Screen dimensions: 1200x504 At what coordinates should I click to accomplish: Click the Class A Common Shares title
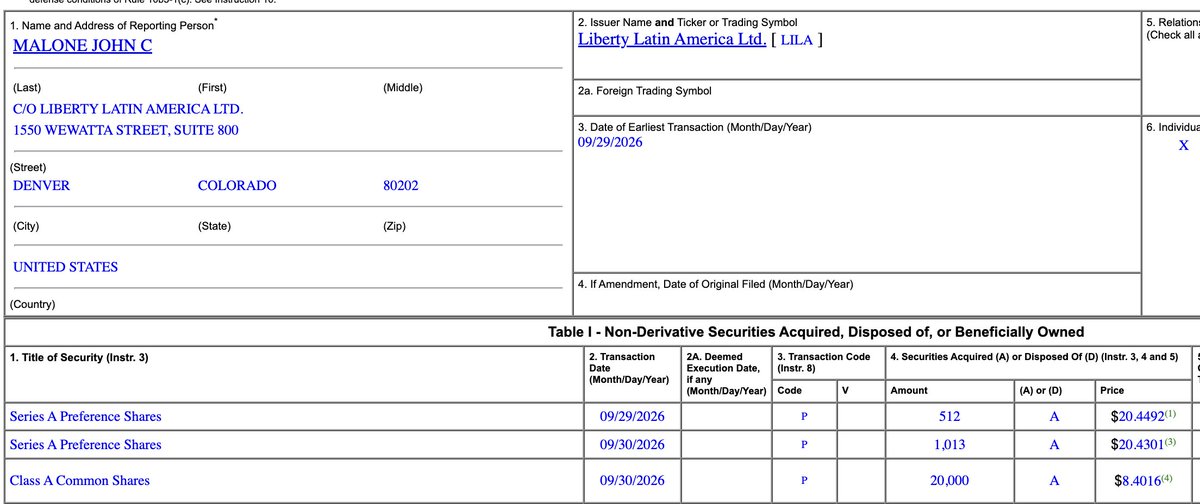(x=80, y=480)
